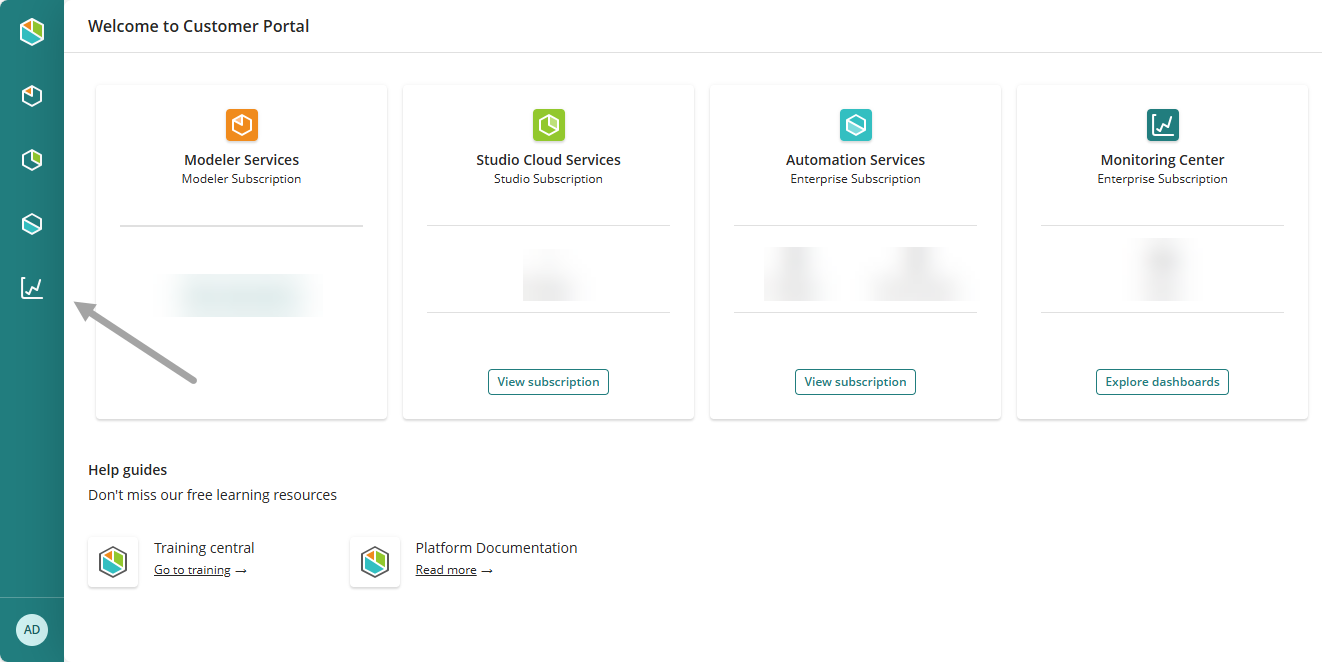Viewport: 1322px width, 662px height.
Task: Click the Explore dashboards button
Action: 1162,382
